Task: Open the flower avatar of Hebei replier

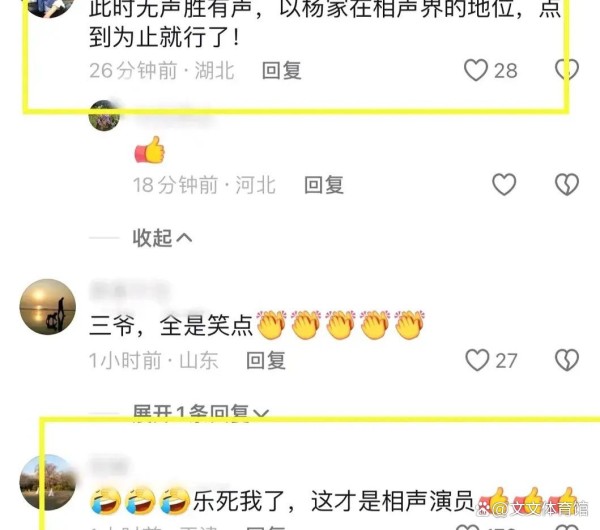Action: (104, 116)
